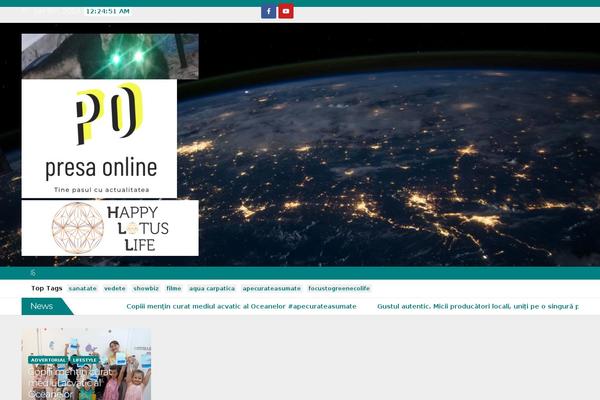Select the sanatate tag
The height and width of the screenshot is (400, 600).
(83, 288)
